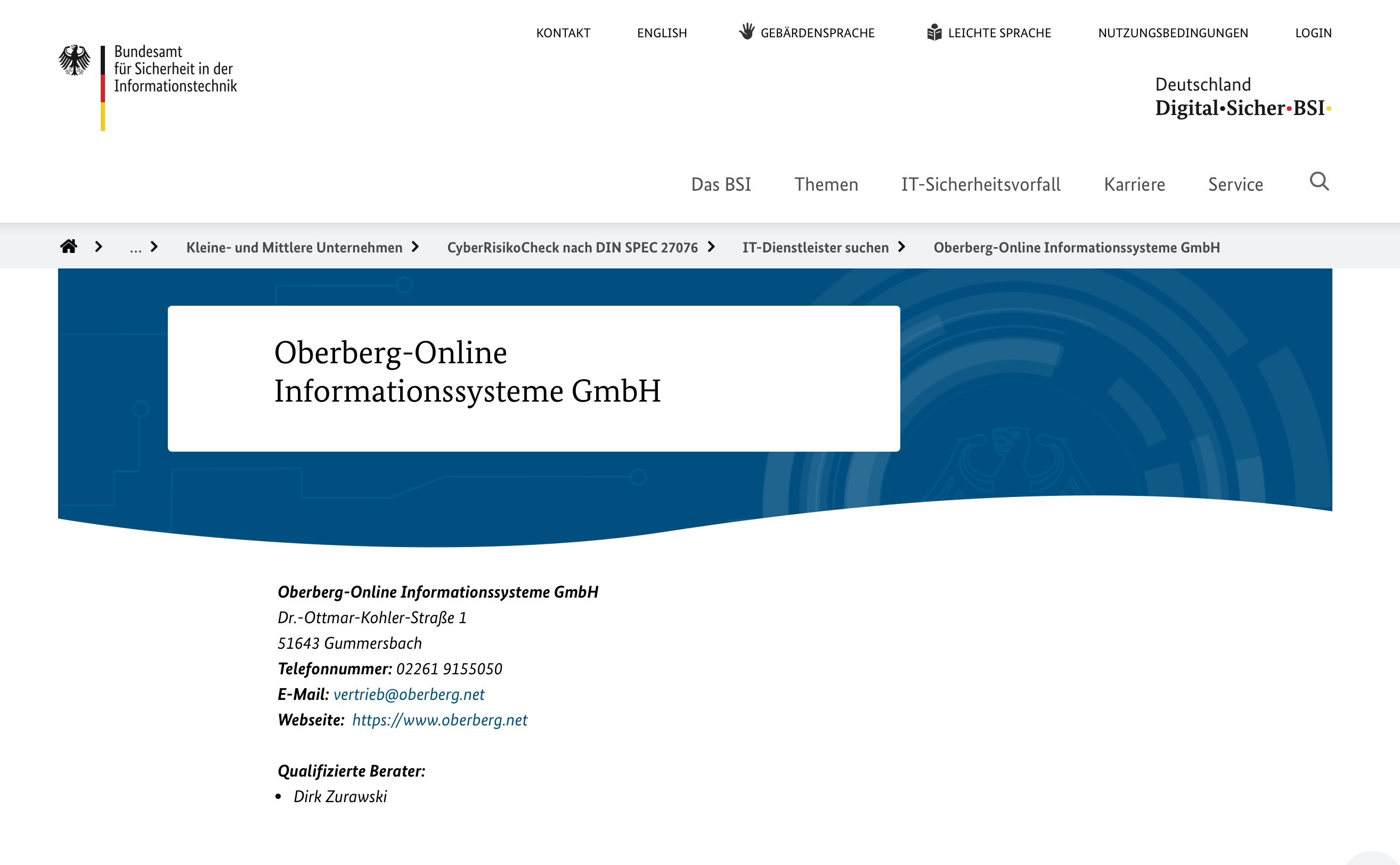
Task: Go to CyberRisikoCheck nach DIN SPEC 27076
Action: [572, 248]
